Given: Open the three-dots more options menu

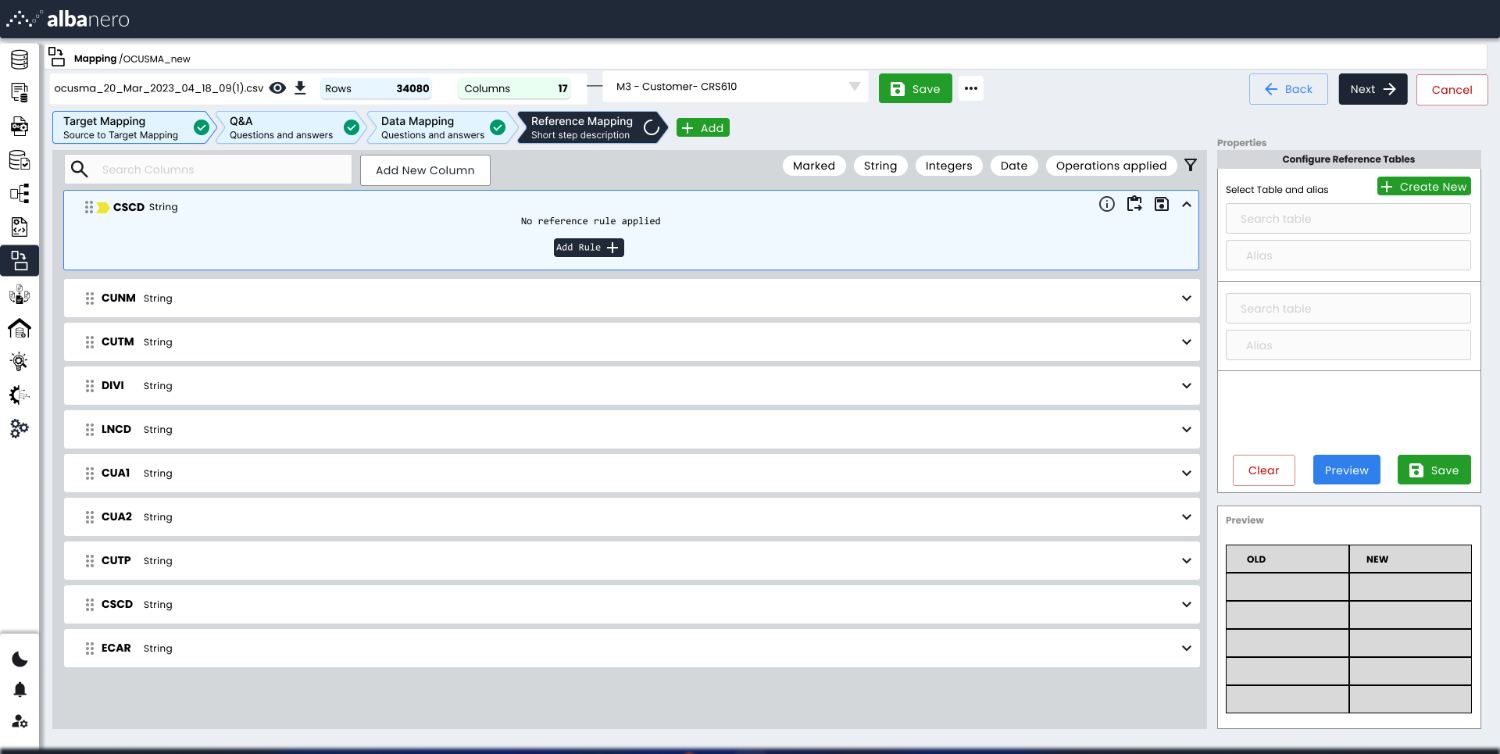Looking at the screenshot, I should [x=971, y=88].
